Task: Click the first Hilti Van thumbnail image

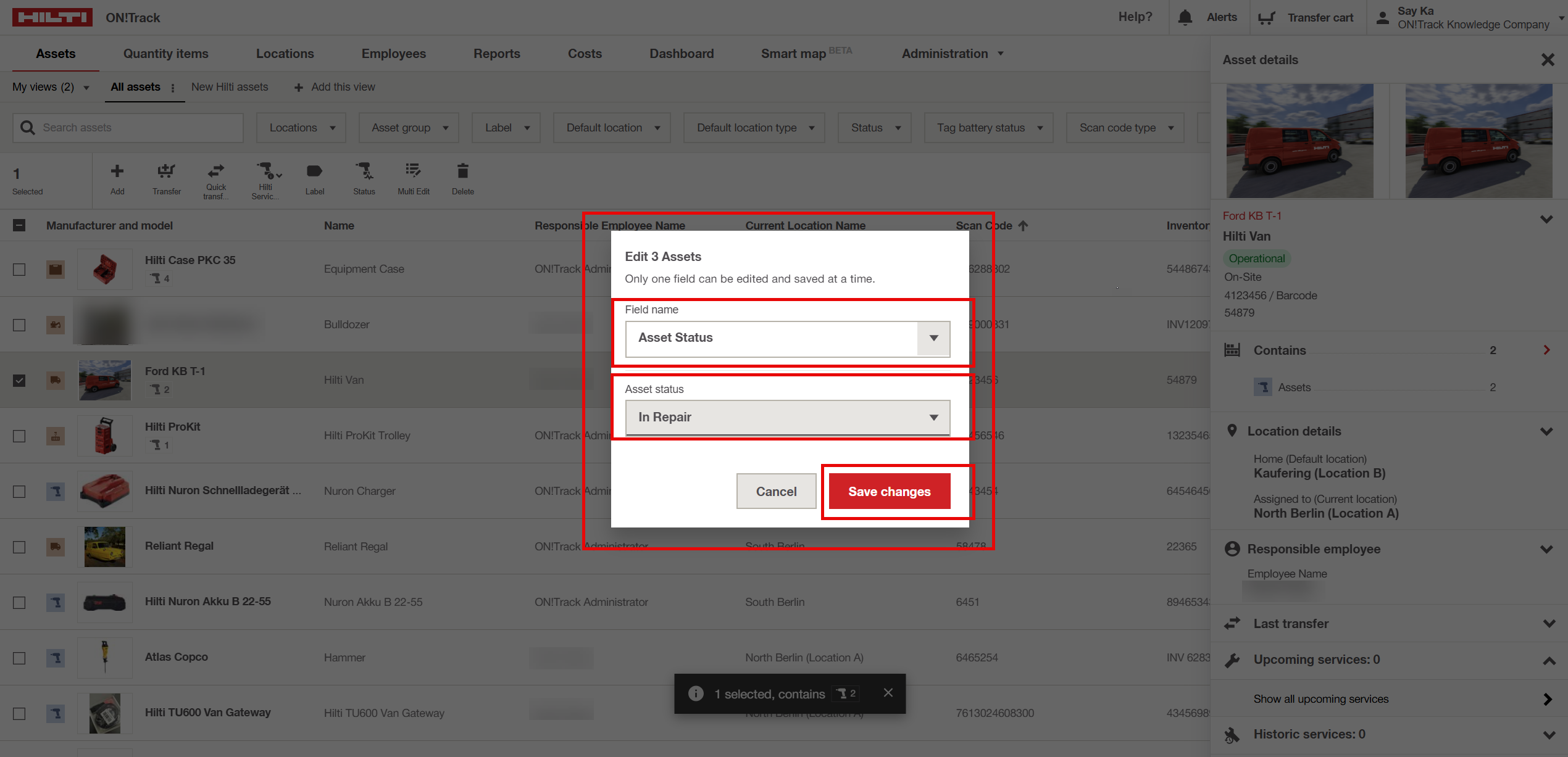Action: 1299,141
